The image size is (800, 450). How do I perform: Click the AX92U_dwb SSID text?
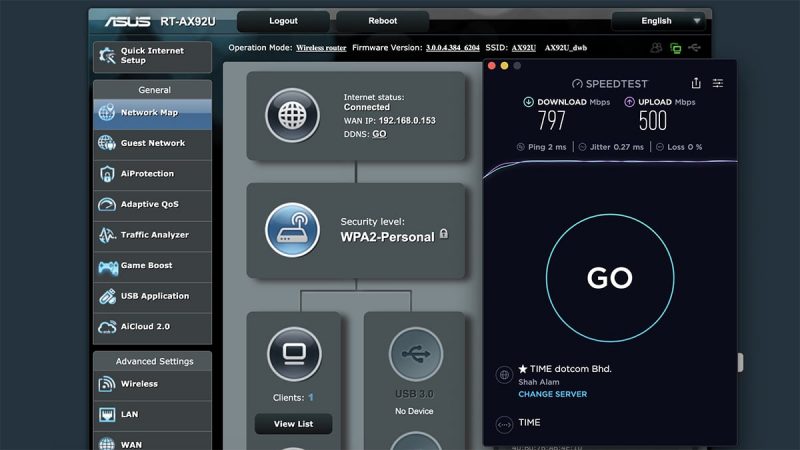pos(566,48)
